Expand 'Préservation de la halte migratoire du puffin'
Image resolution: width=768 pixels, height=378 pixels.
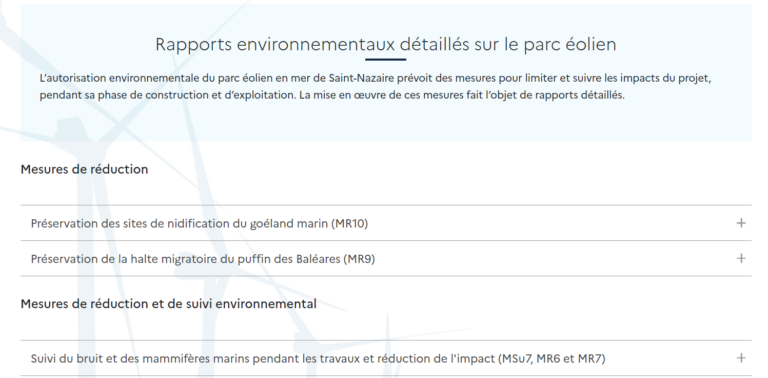click(x=386, y=259)
